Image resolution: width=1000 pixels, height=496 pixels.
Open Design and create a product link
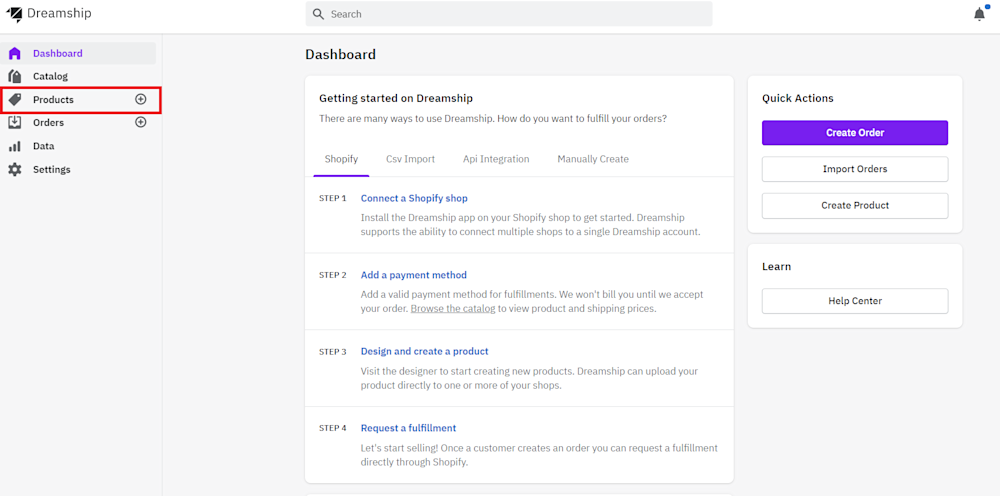click(x=425, y=351)
